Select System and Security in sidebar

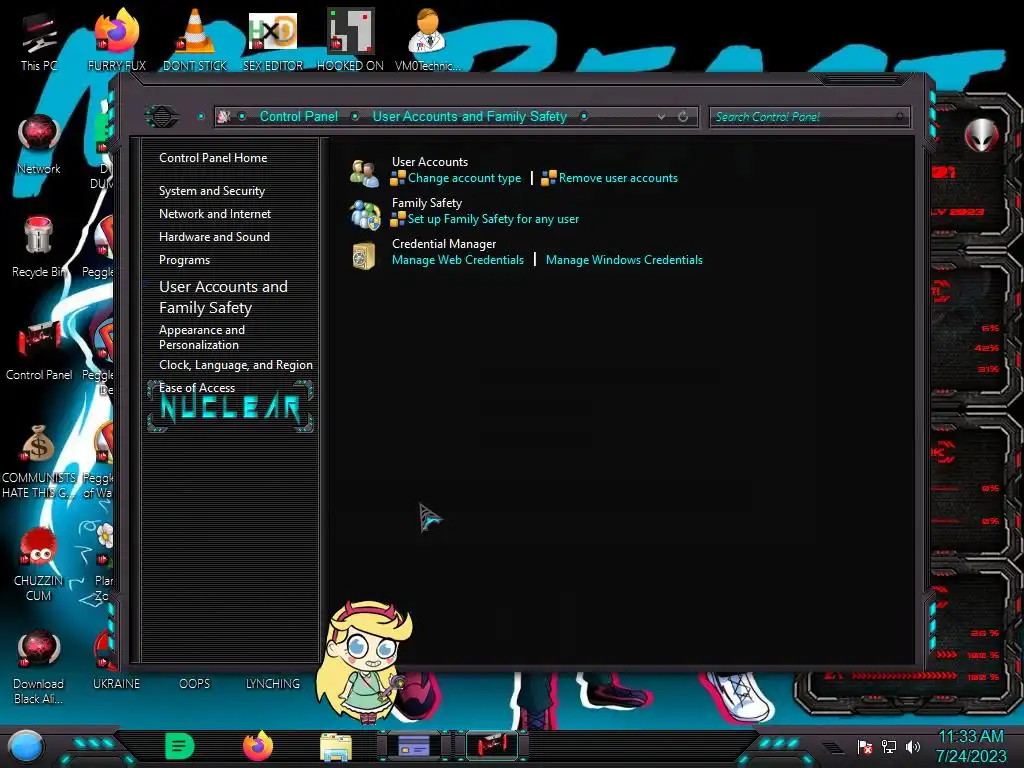(212, 191)
